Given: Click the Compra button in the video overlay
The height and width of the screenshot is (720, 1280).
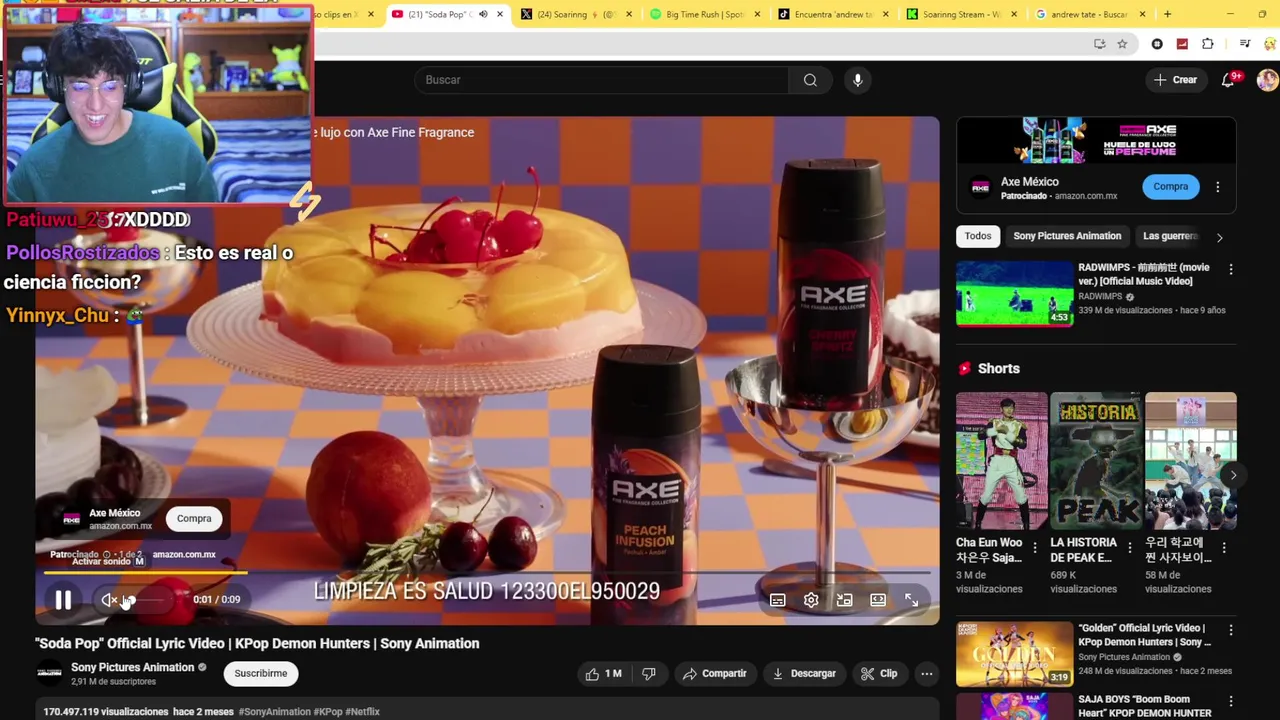Looking at the screenshot, I should pyautogui.click(x=194, y=518).
